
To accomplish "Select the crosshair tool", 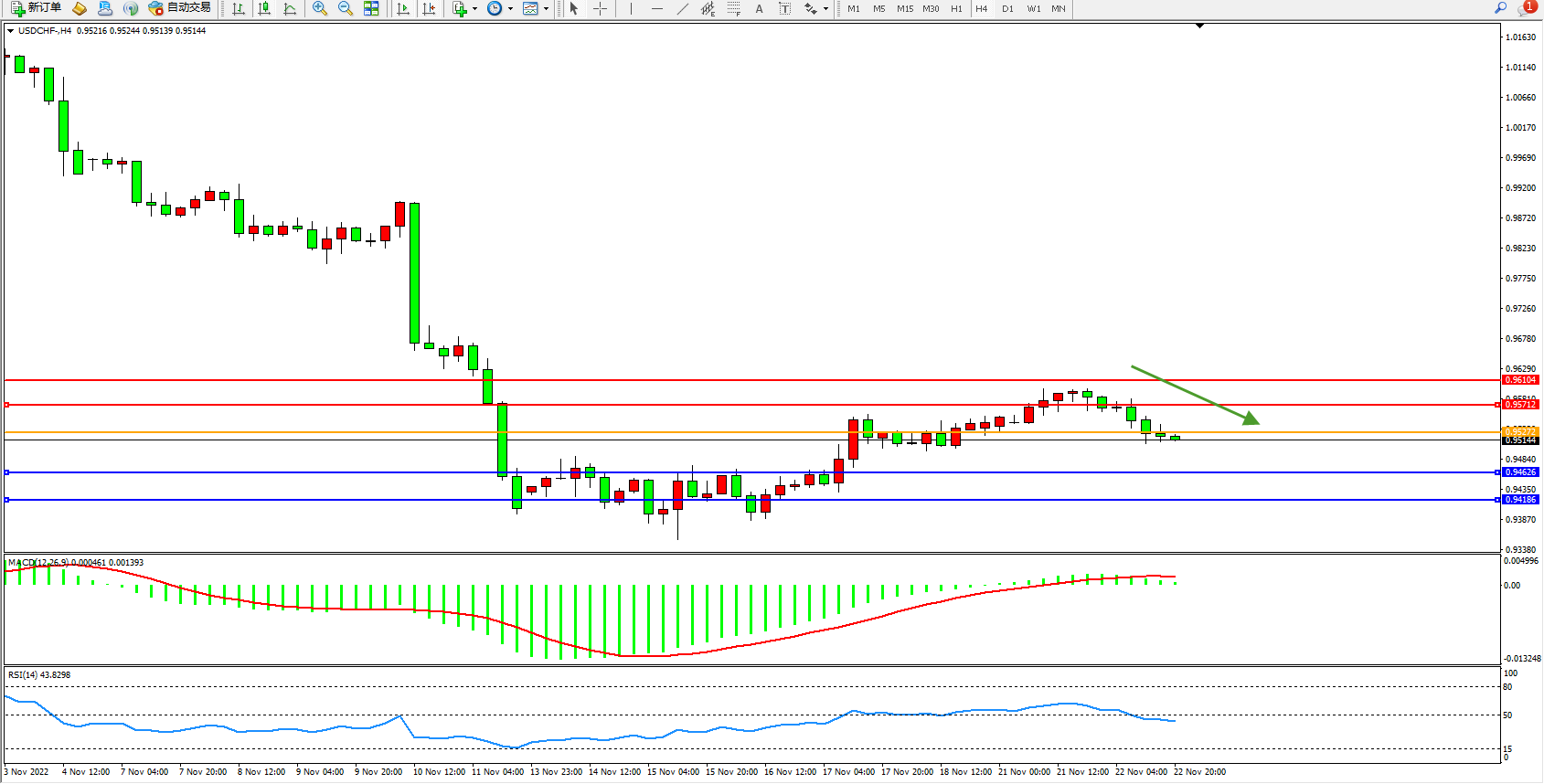I will (x=600, y=8).
